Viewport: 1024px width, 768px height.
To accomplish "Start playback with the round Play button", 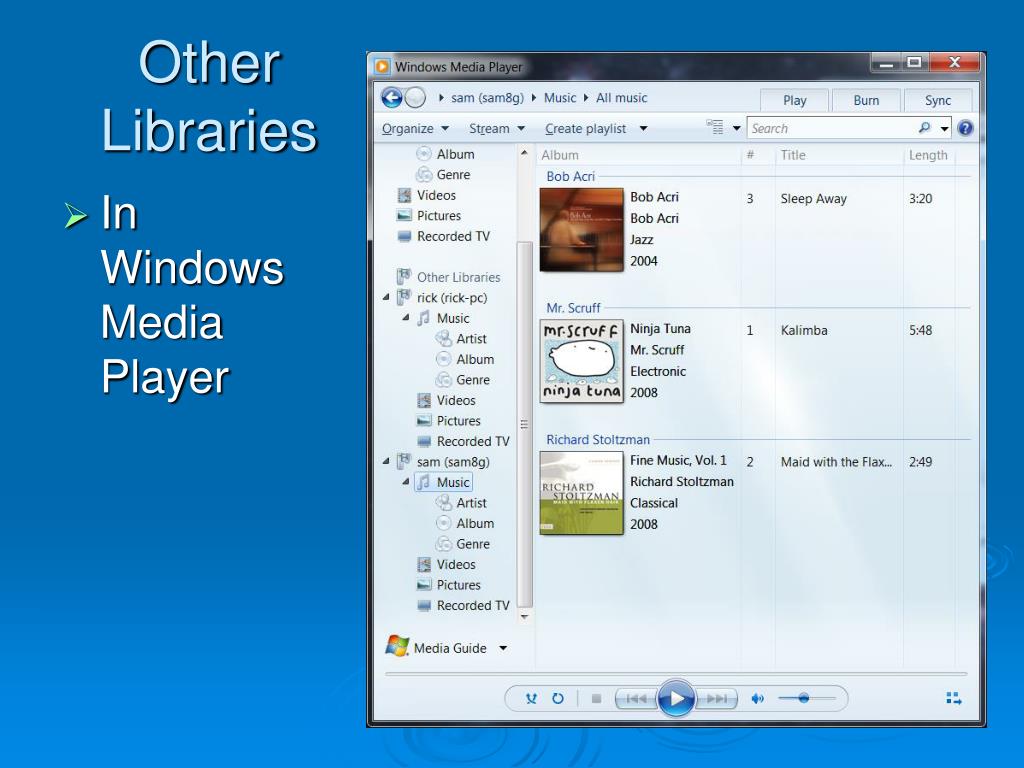I will (x=676, y=699).
